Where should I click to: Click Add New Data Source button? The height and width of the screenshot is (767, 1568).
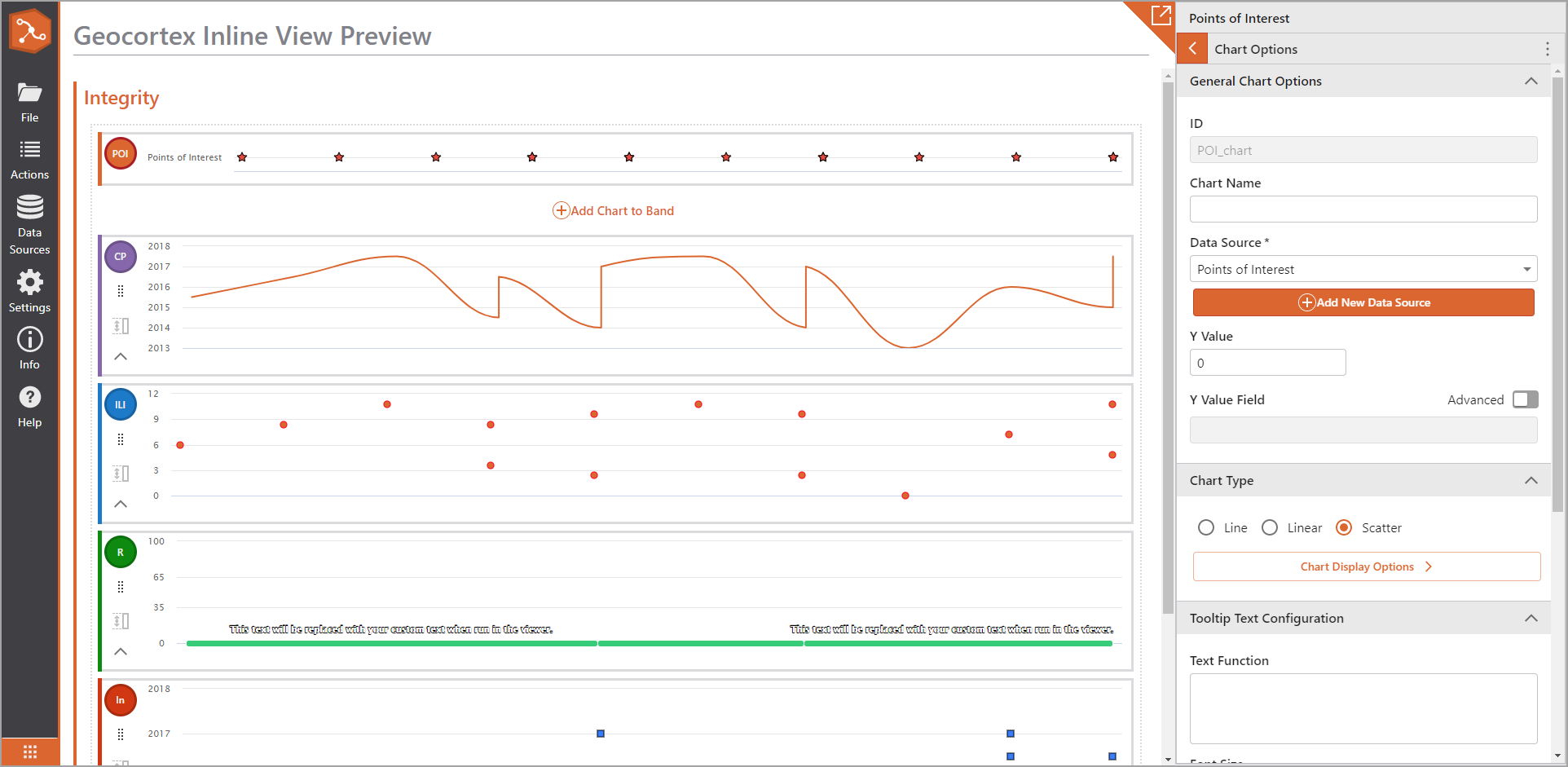[1363, 302]
